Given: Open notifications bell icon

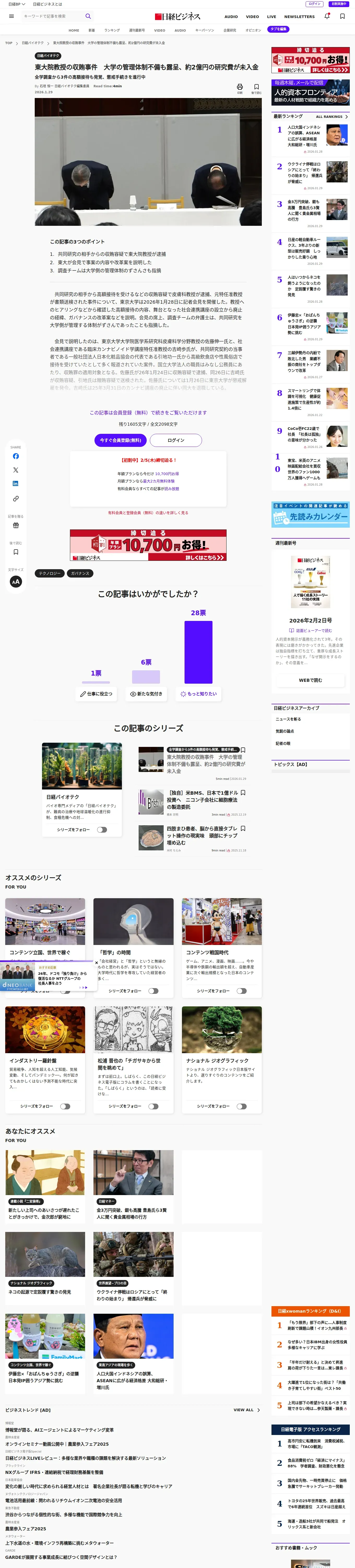Looking at the screenshot, I should point(327,16).
